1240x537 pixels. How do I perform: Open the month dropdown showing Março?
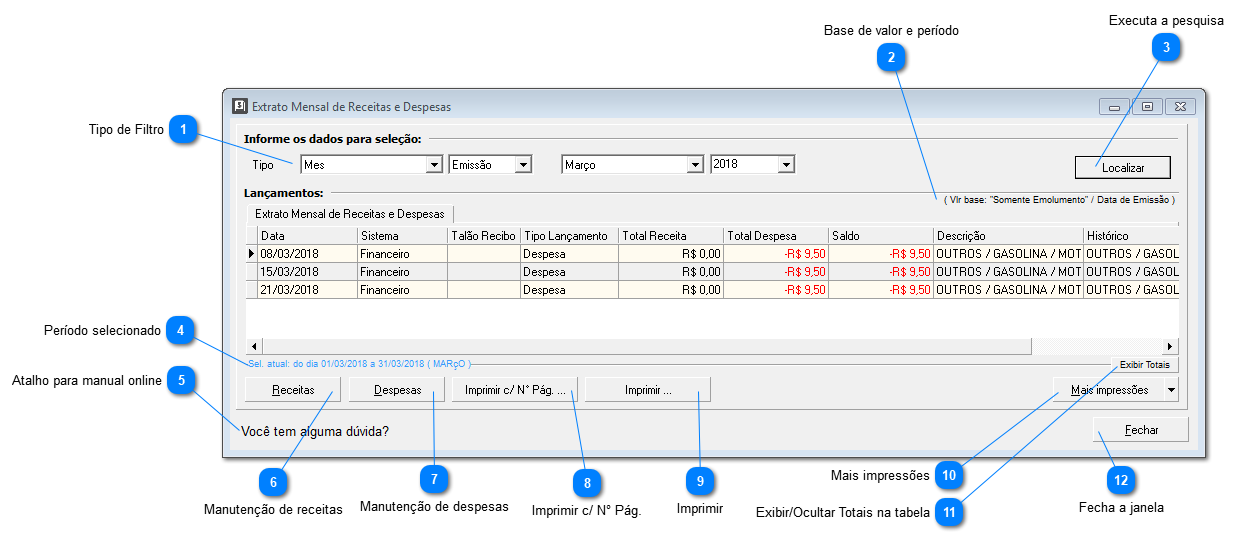click(x=633, y=165)
